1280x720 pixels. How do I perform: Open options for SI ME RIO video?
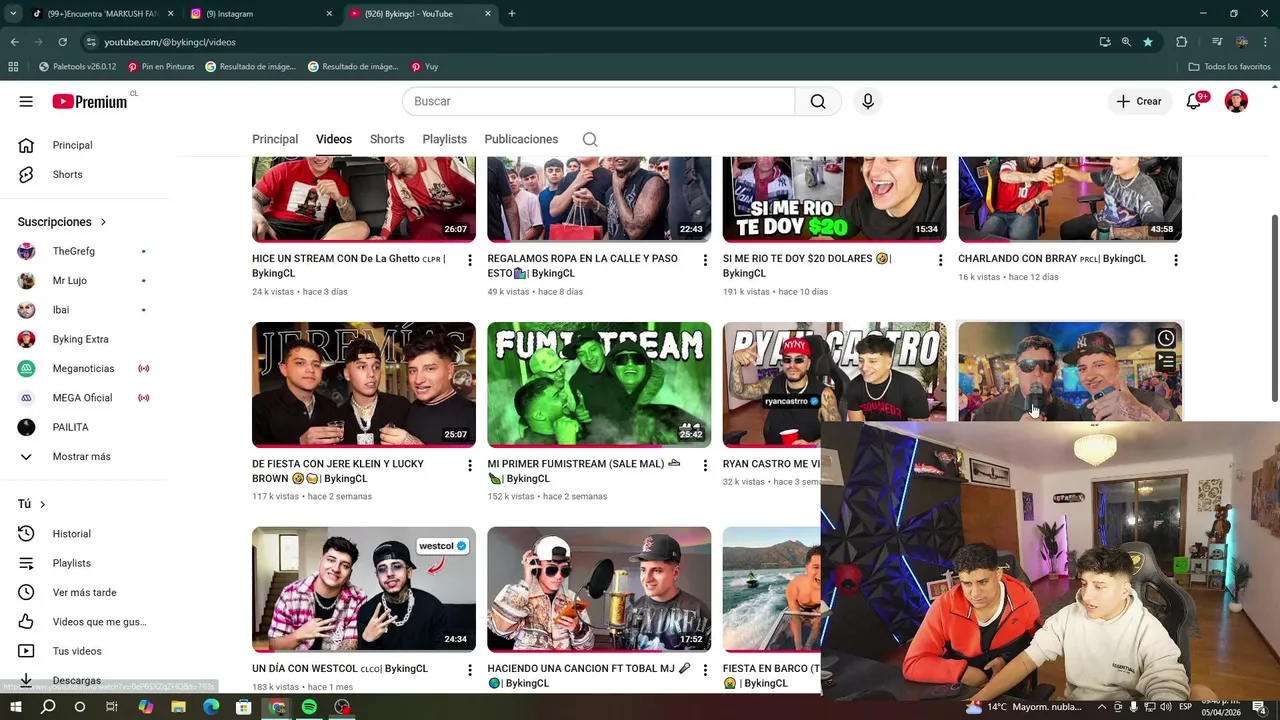940,260
